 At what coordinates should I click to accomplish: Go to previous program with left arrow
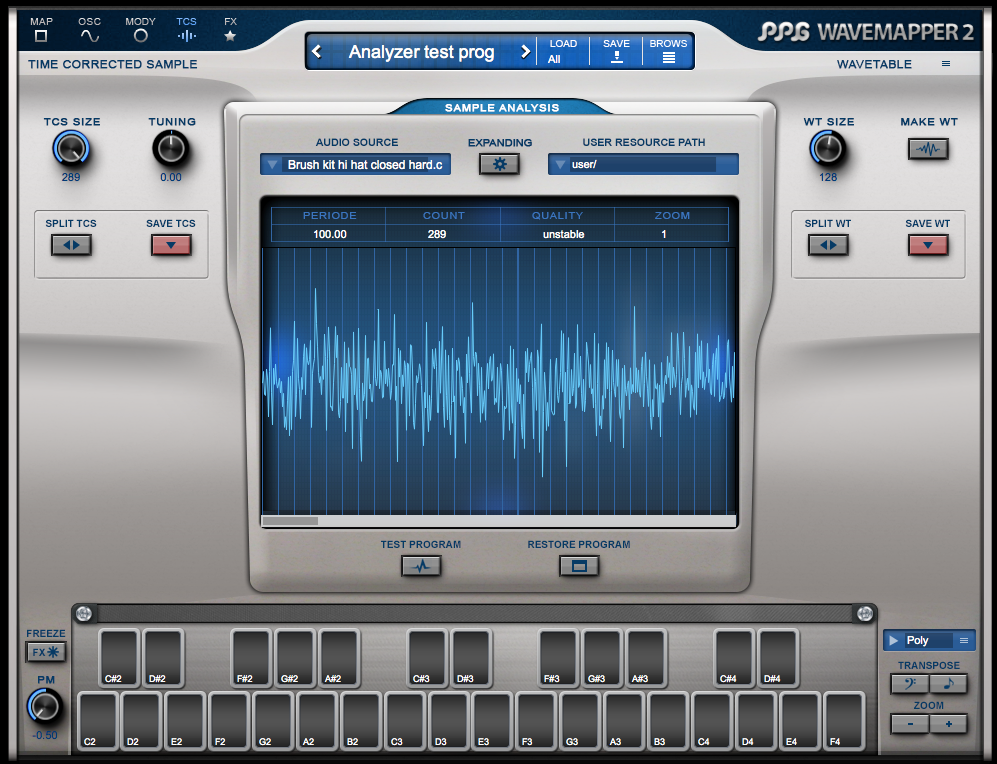pos(317,51)
